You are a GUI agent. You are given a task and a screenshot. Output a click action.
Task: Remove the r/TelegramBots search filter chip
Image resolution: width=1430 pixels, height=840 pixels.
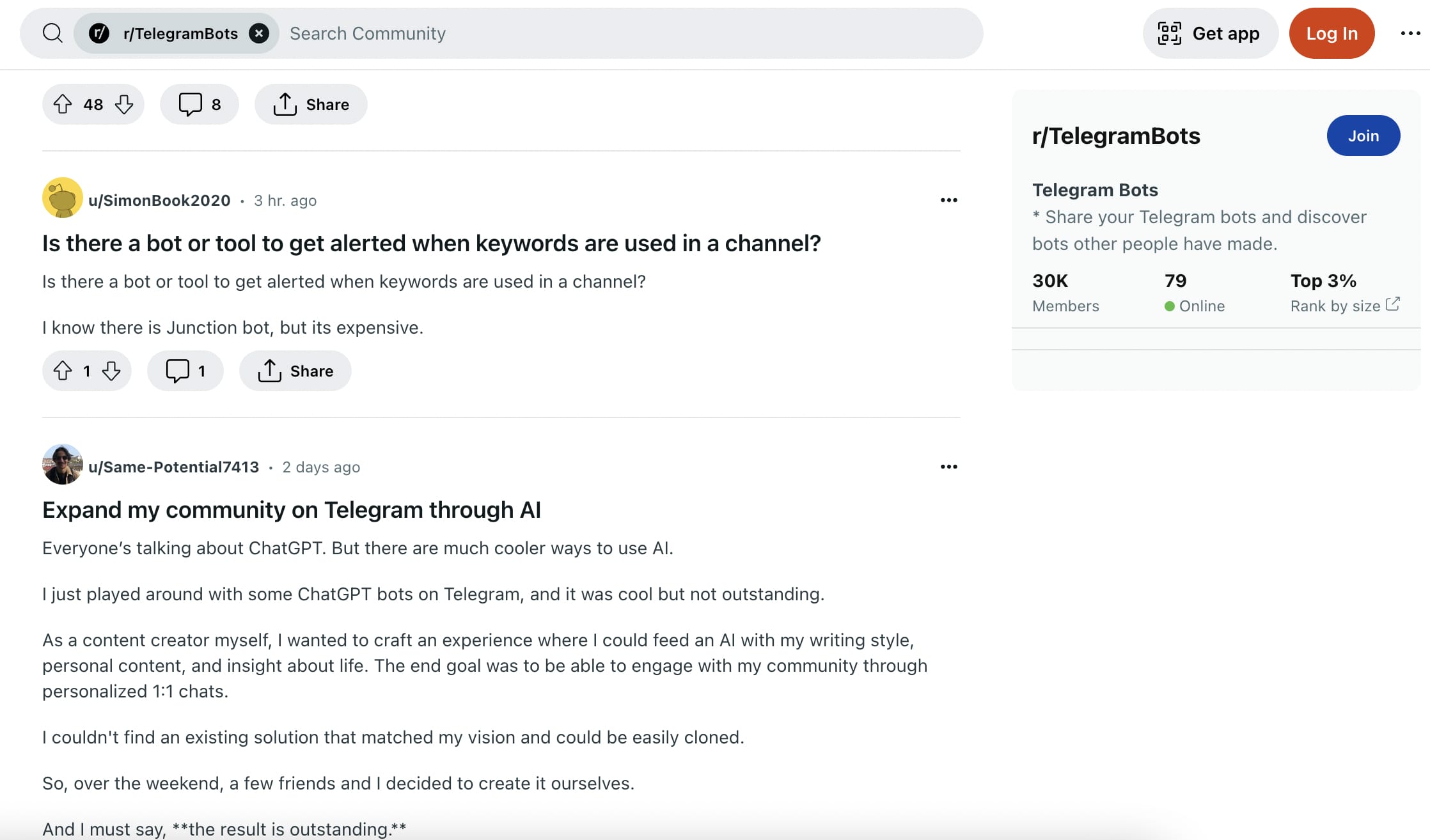click(x=259, y=33)
